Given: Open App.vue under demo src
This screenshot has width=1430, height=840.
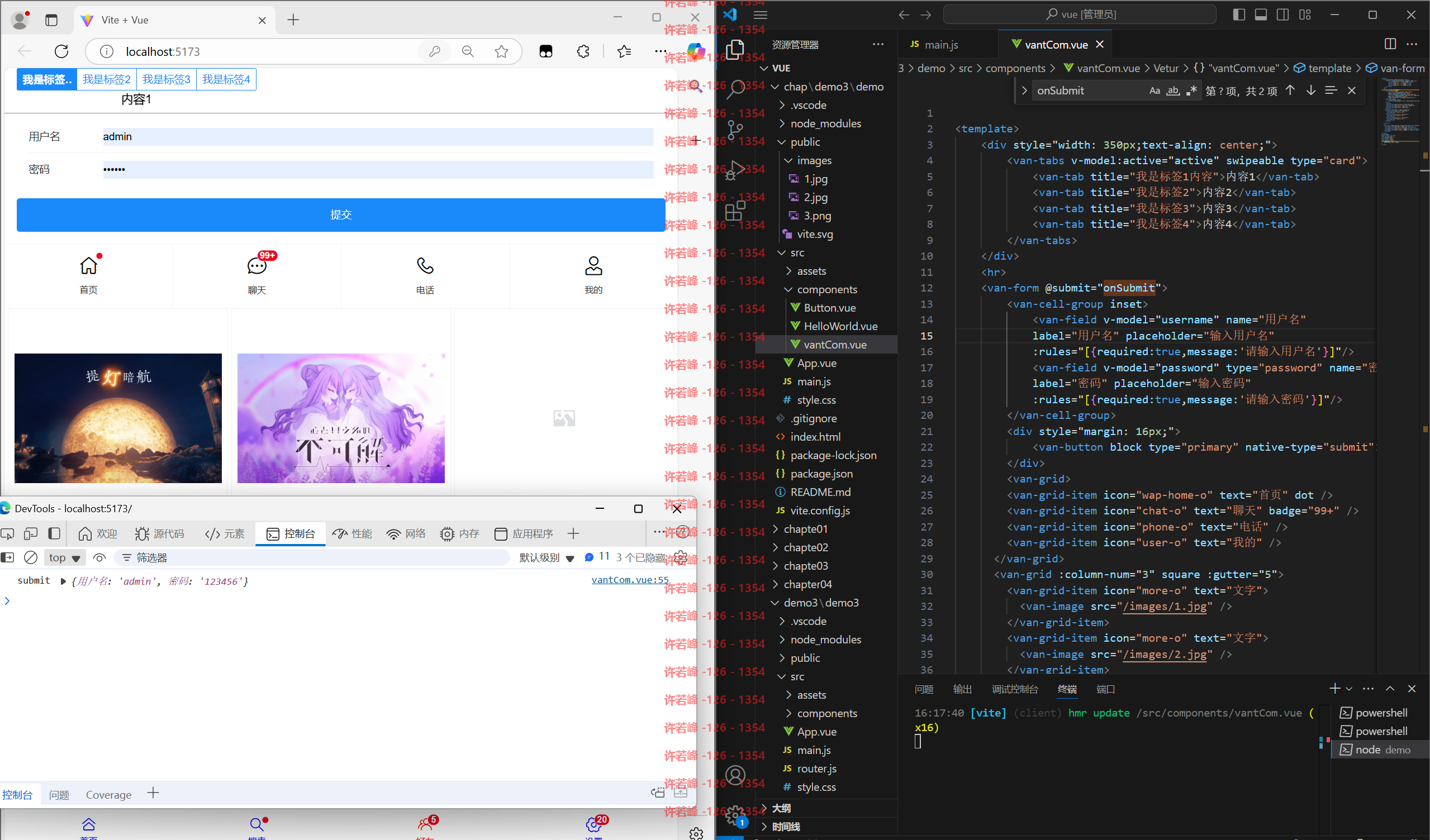Looking at the screenshot, I should pyautogui.click(x=816, y=363).
